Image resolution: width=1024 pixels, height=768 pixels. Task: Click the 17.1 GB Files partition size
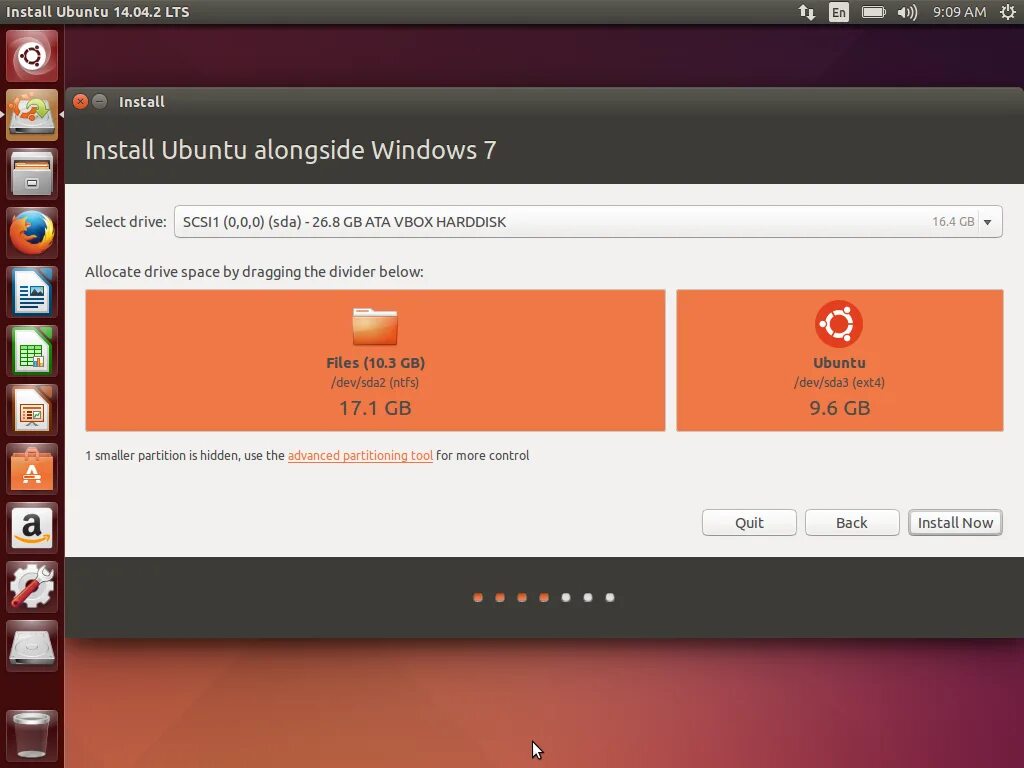tap(375, 408)
